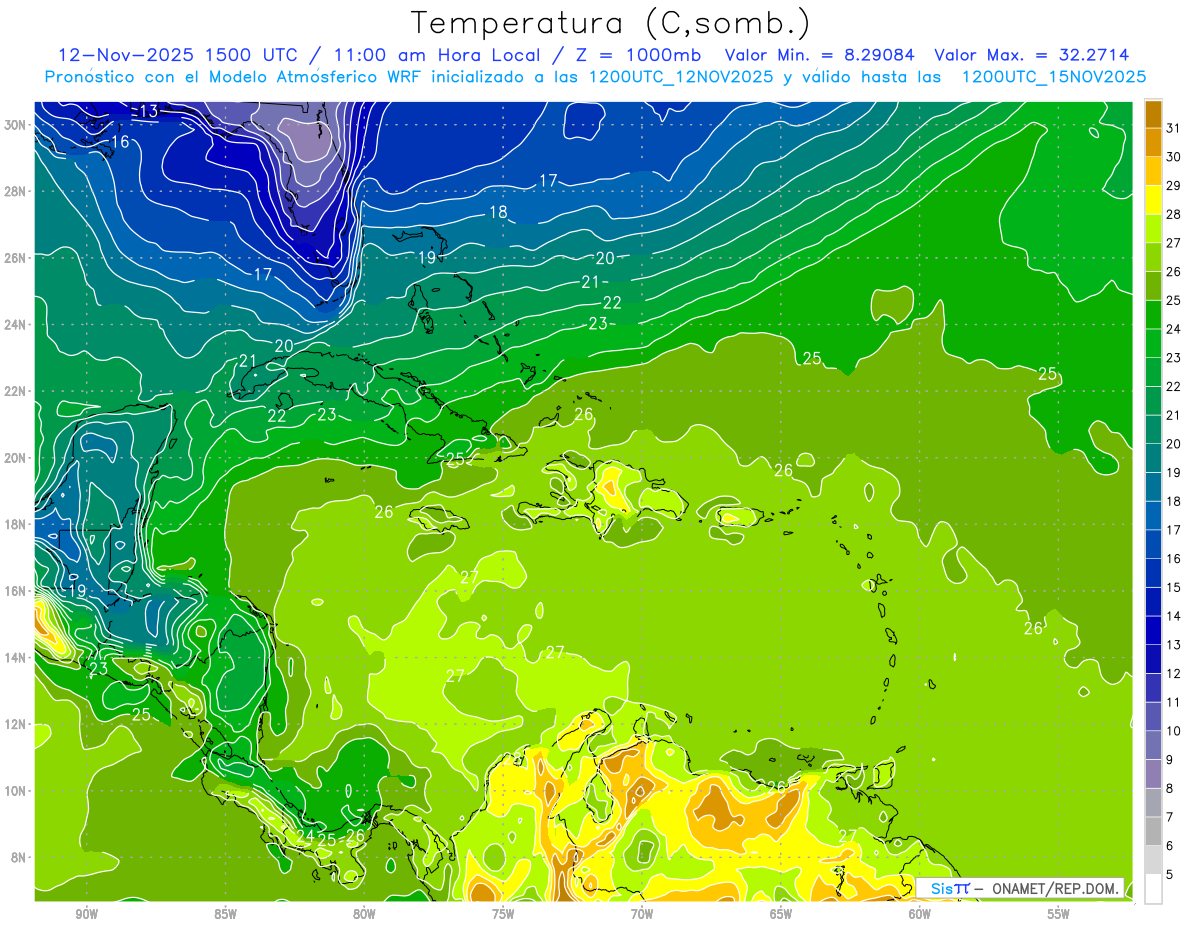Click 'Valor Min. = 8.29084' in the header
Screen dimensions: 1200x927
pos(822,55)
